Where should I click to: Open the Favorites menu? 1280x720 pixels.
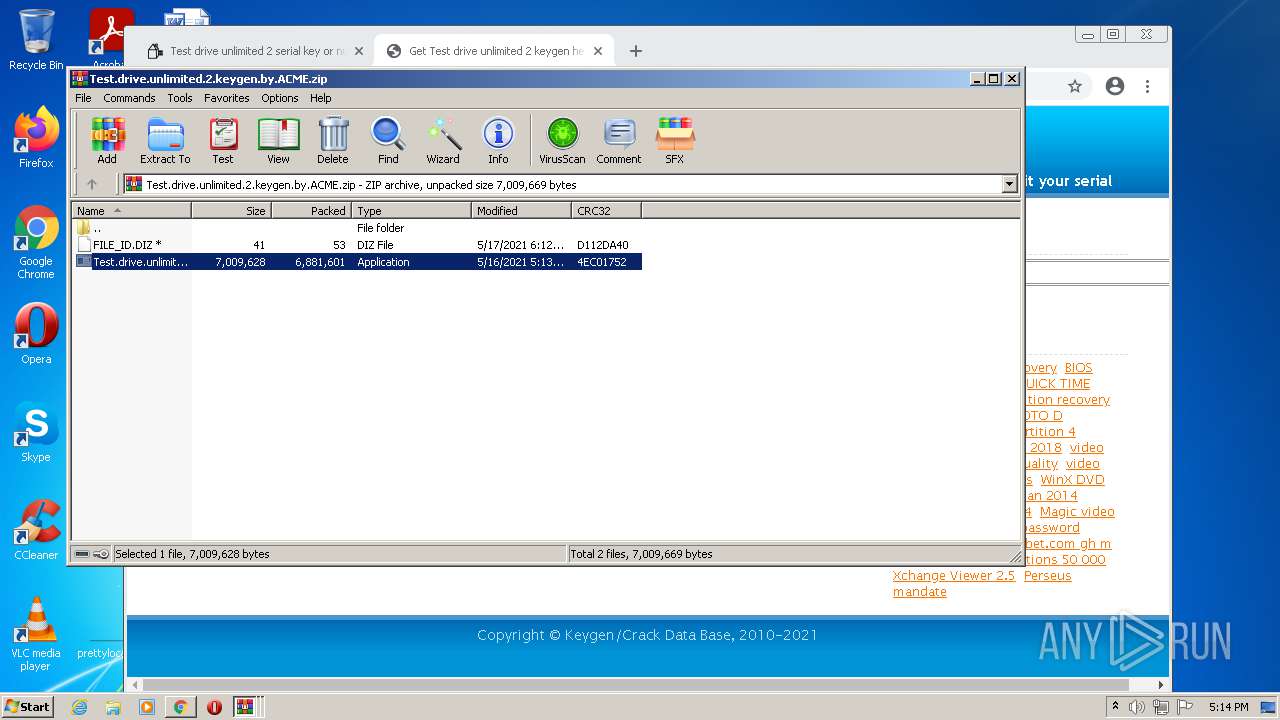point(227,98)
